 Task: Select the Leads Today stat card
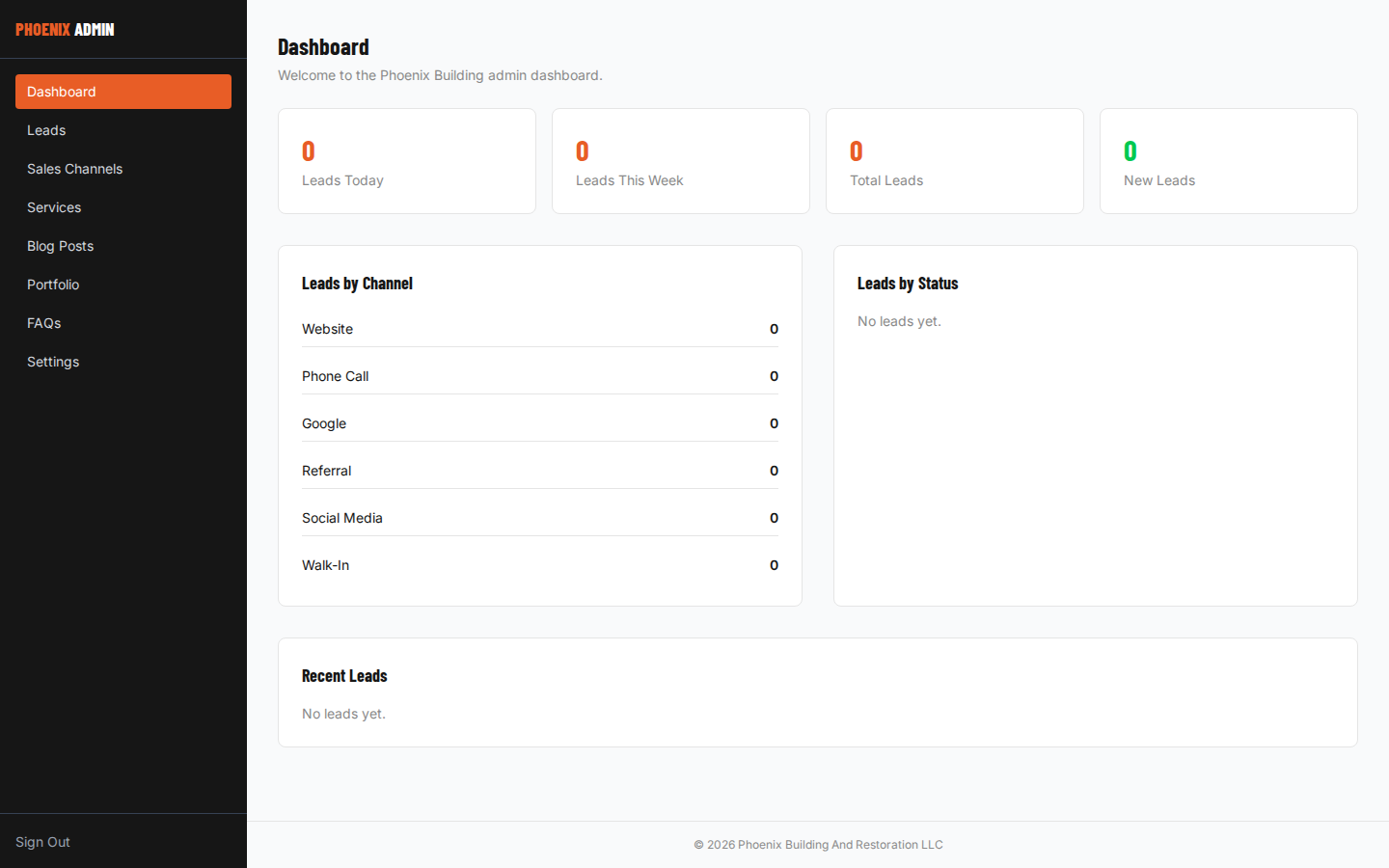407,161
